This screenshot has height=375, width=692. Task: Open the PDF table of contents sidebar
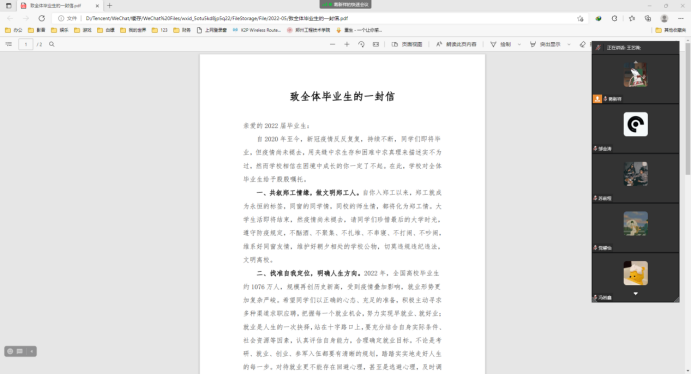point(8,44)
